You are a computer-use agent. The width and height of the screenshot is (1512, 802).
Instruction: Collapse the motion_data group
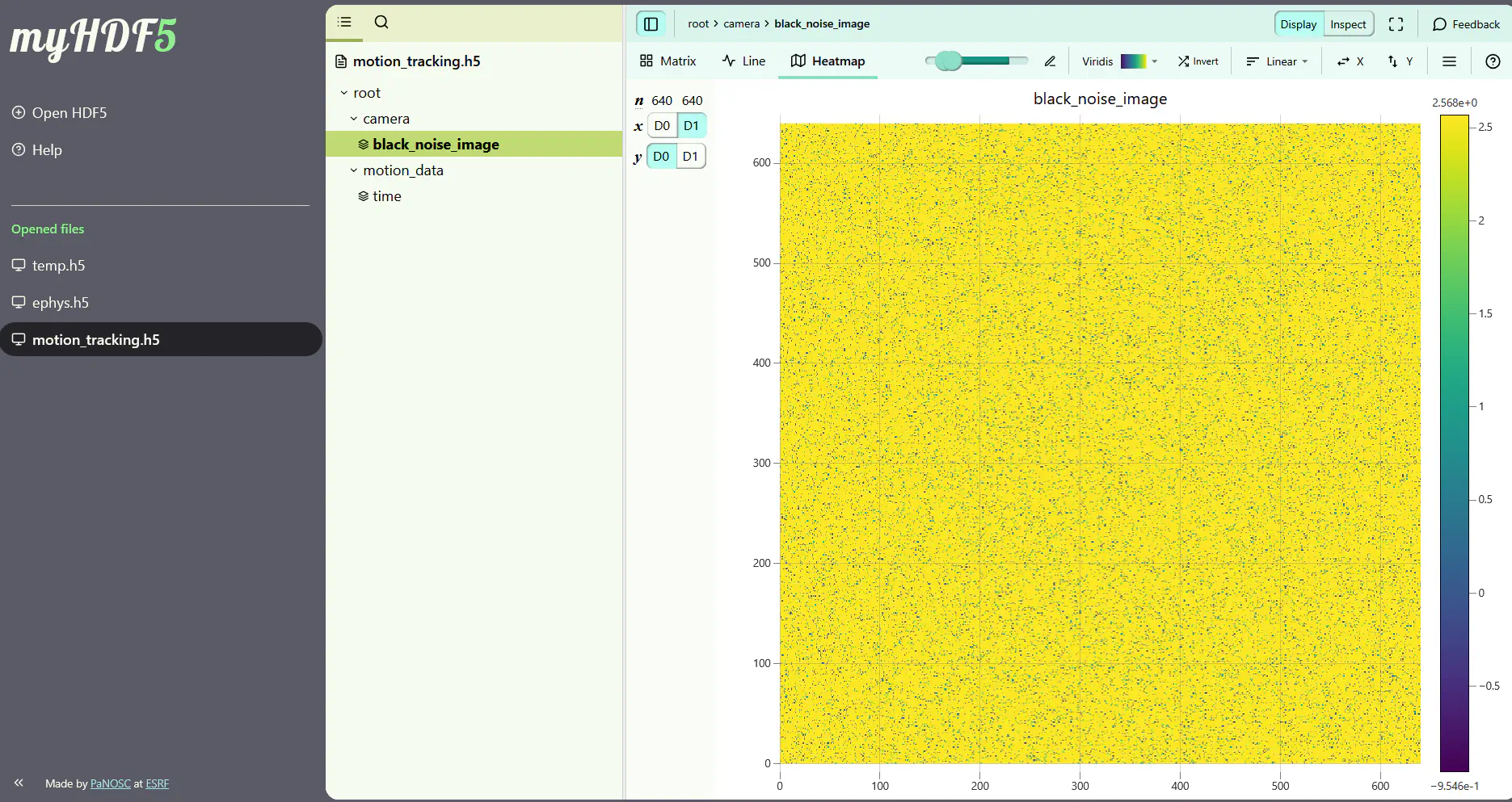coord(354,170)
